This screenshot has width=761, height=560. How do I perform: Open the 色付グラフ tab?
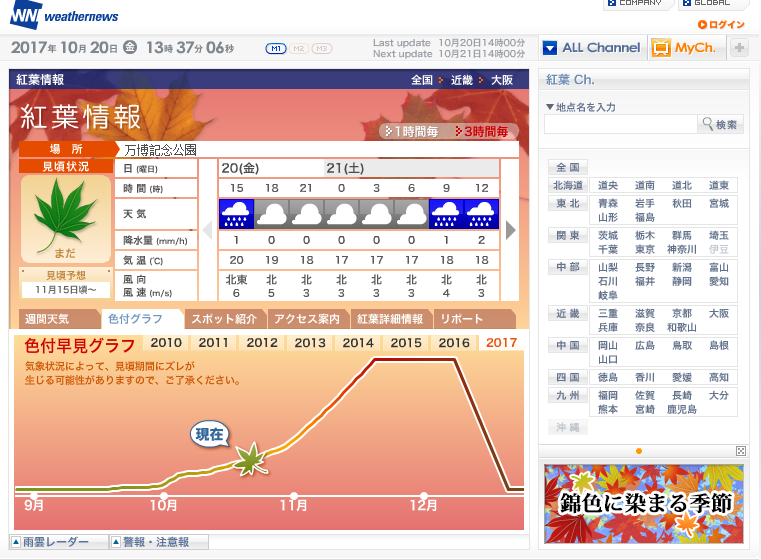[x=141, y=319]
